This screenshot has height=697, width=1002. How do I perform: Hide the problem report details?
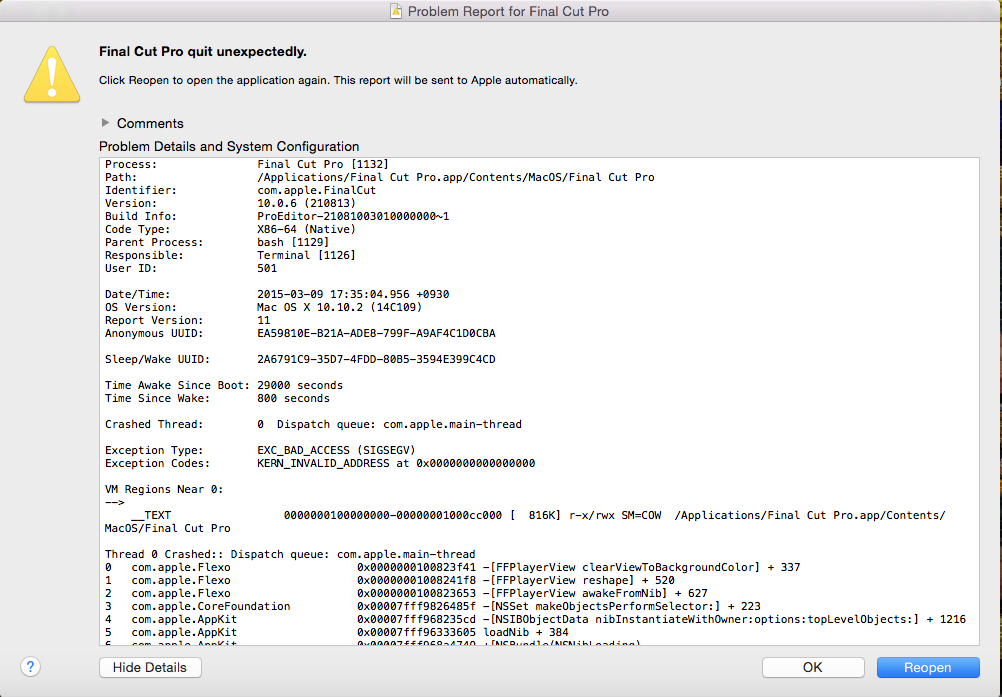[x=150, y=667]
